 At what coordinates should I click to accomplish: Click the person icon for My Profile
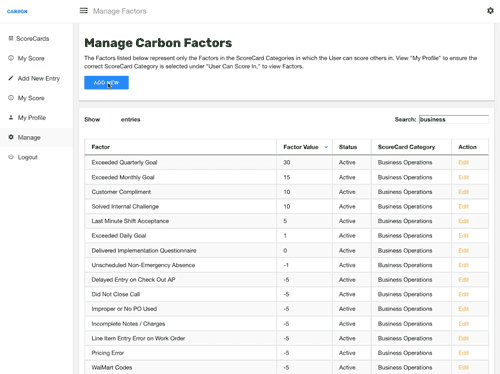(x=11, y=117)
